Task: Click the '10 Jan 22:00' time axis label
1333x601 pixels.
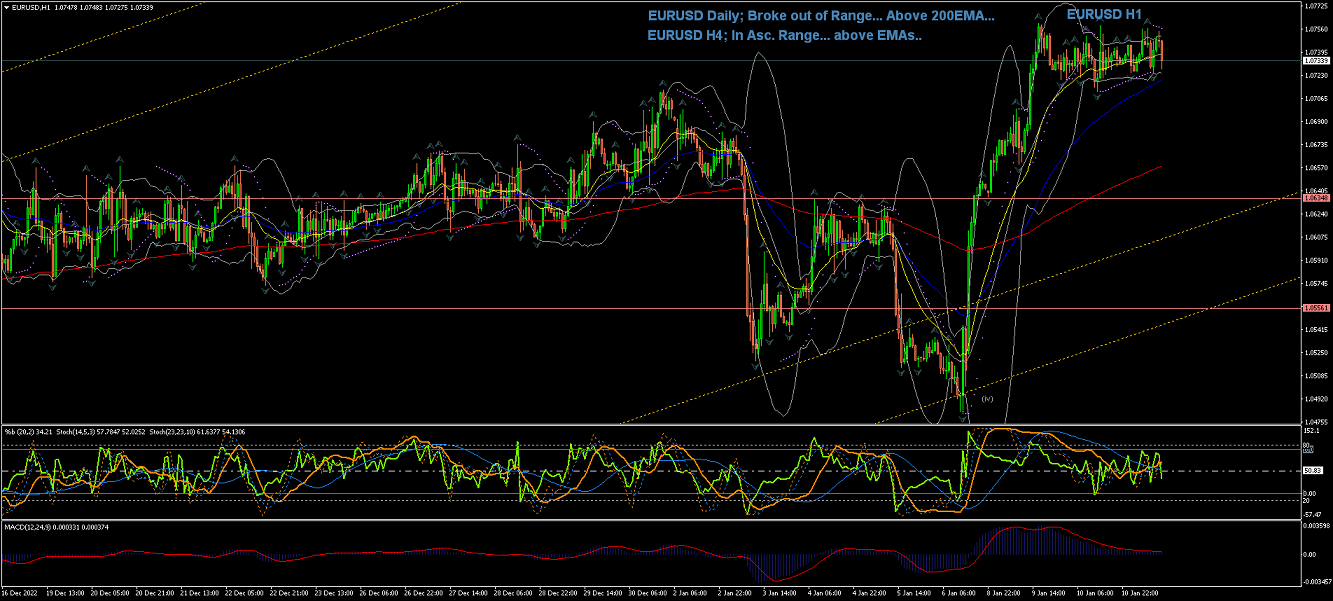Action: (x=1141, y=593)
